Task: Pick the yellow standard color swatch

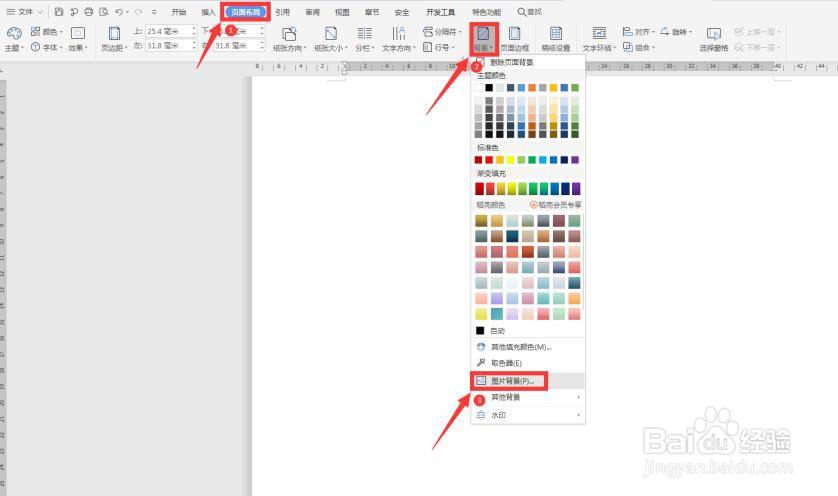Action: [510, 160]
